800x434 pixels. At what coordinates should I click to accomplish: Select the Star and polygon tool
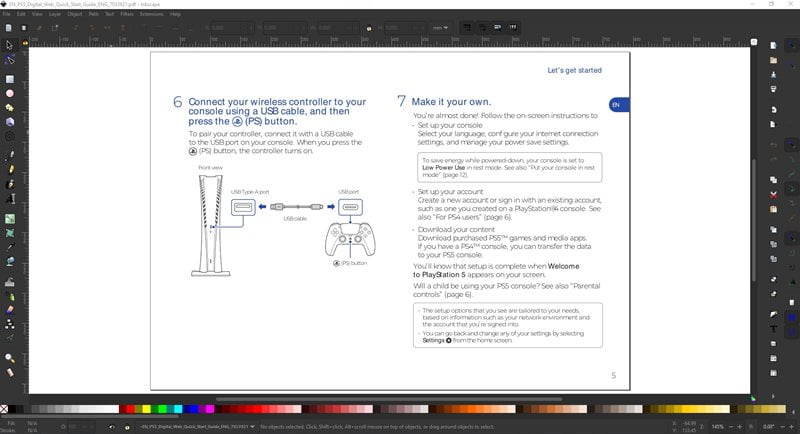tap(9, 108)
